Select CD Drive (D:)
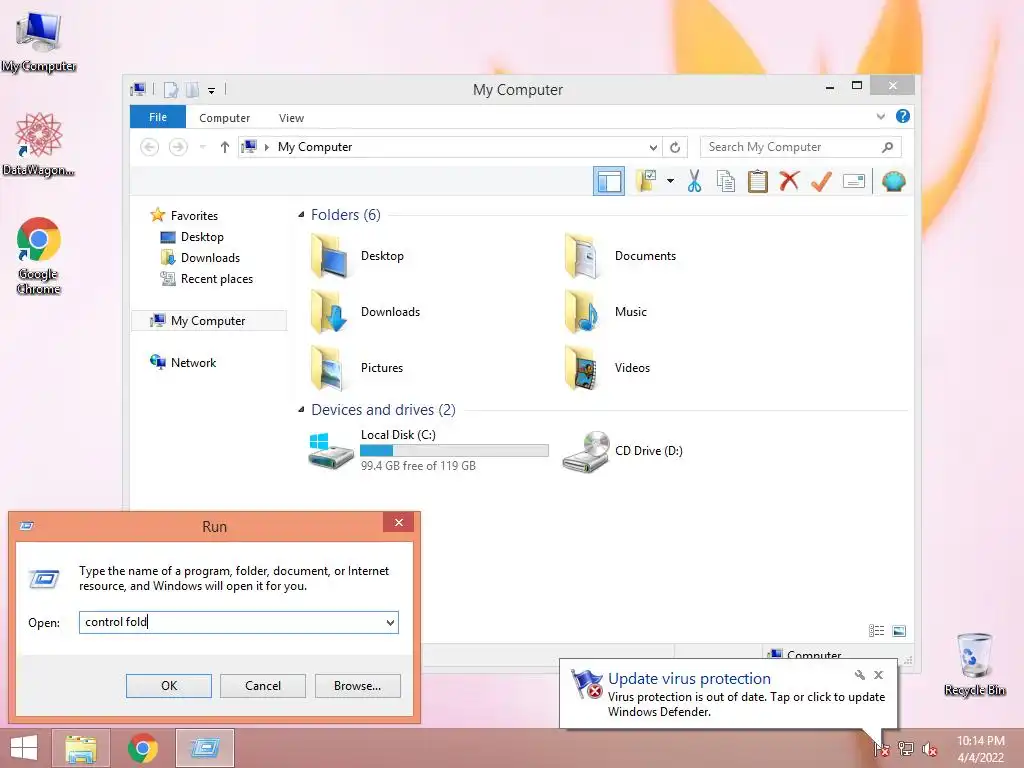Image resolution: width=1024 pixels, height=768 pixels. point(623,451)
